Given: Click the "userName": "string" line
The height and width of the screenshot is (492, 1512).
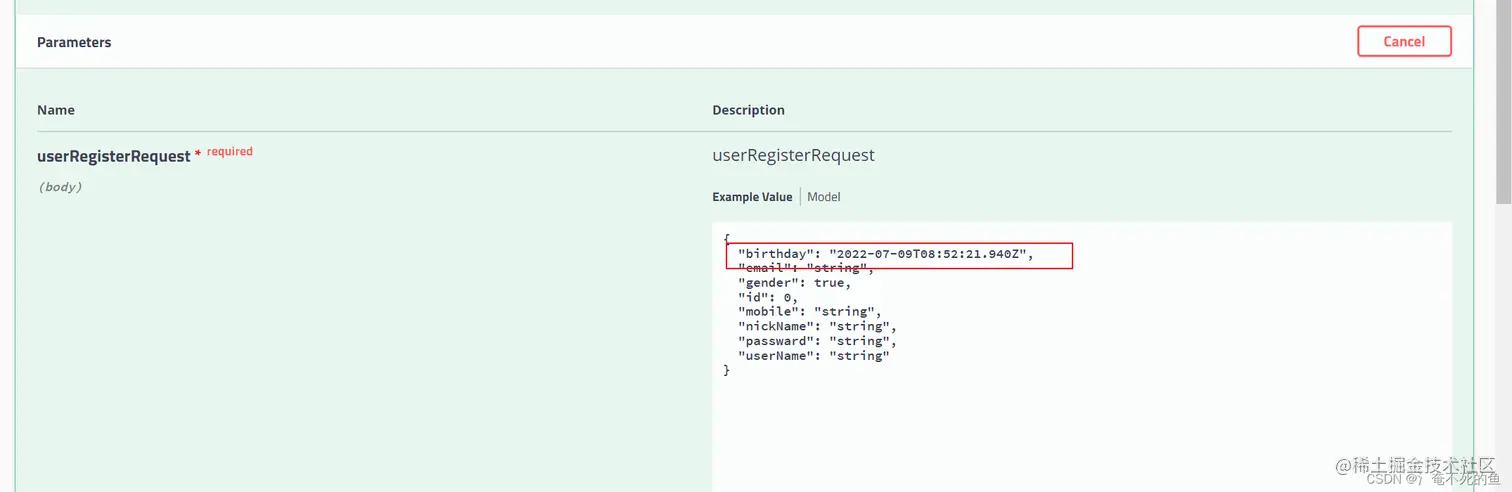Looking at the screenshot, I should [814, 355].
